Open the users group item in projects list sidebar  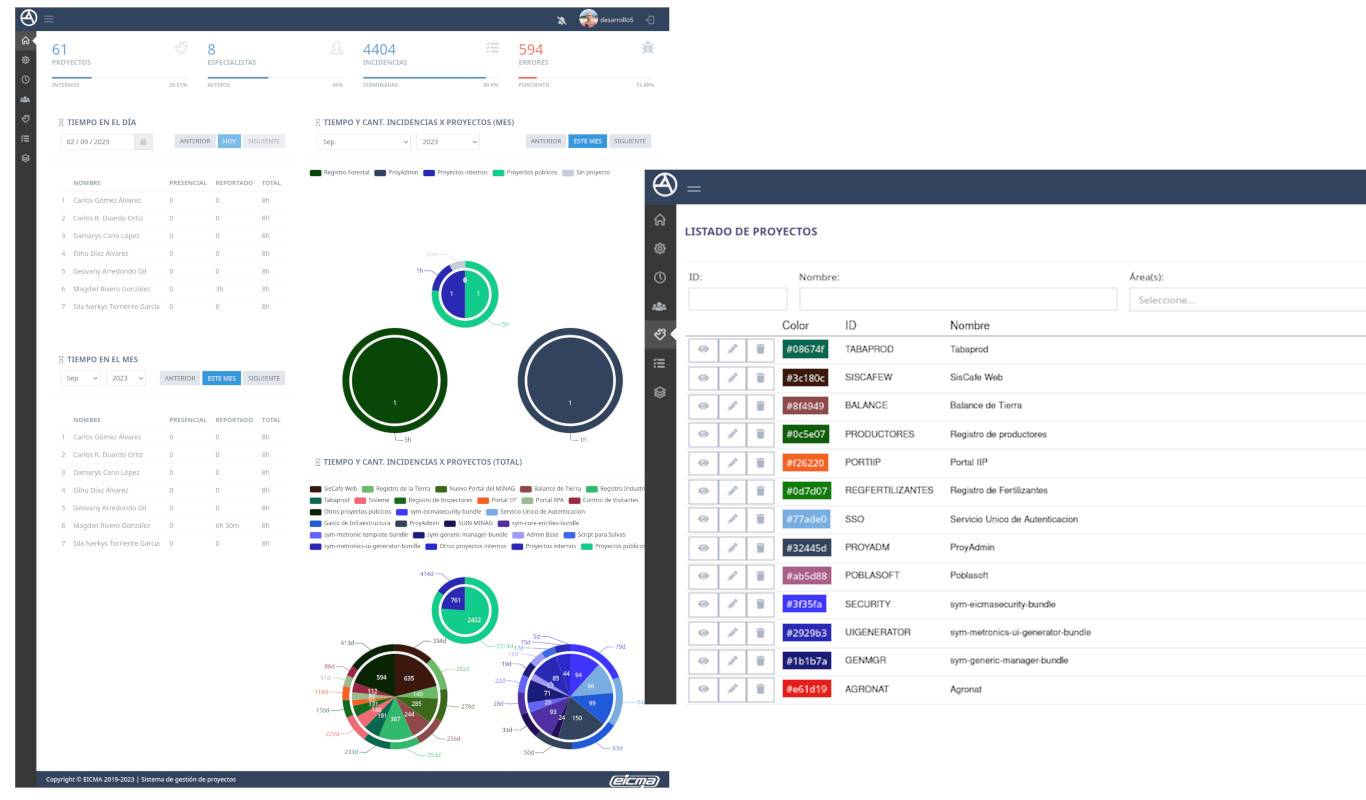[660, 306]
